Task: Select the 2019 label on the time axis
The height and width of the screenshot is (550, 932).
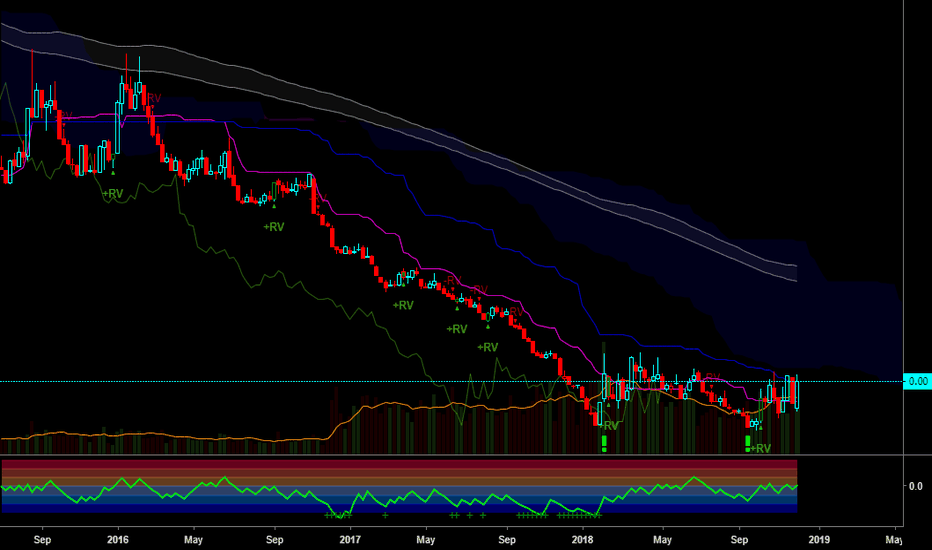Action: 819,539
